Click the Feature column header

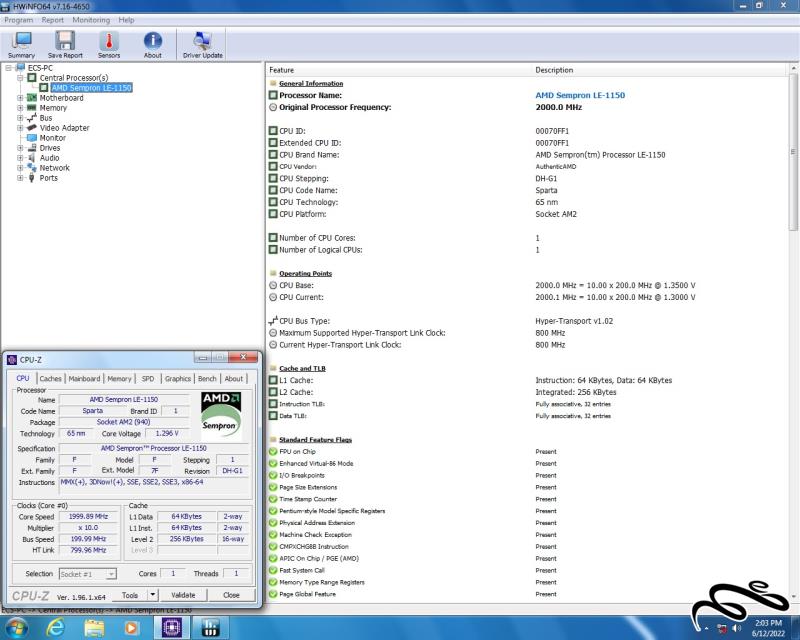(399, 70)
